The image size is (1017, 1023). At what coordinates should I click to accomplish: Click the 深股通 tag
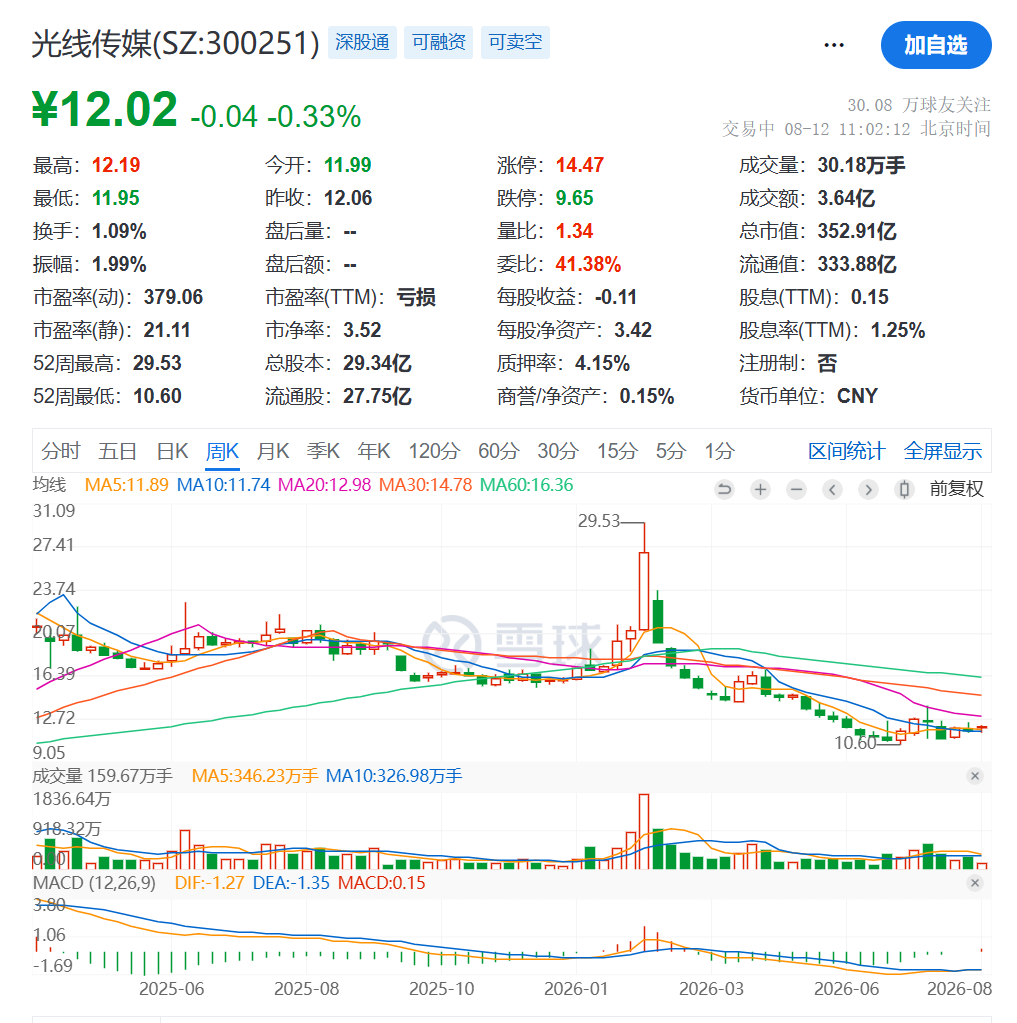tap(362, 42)
